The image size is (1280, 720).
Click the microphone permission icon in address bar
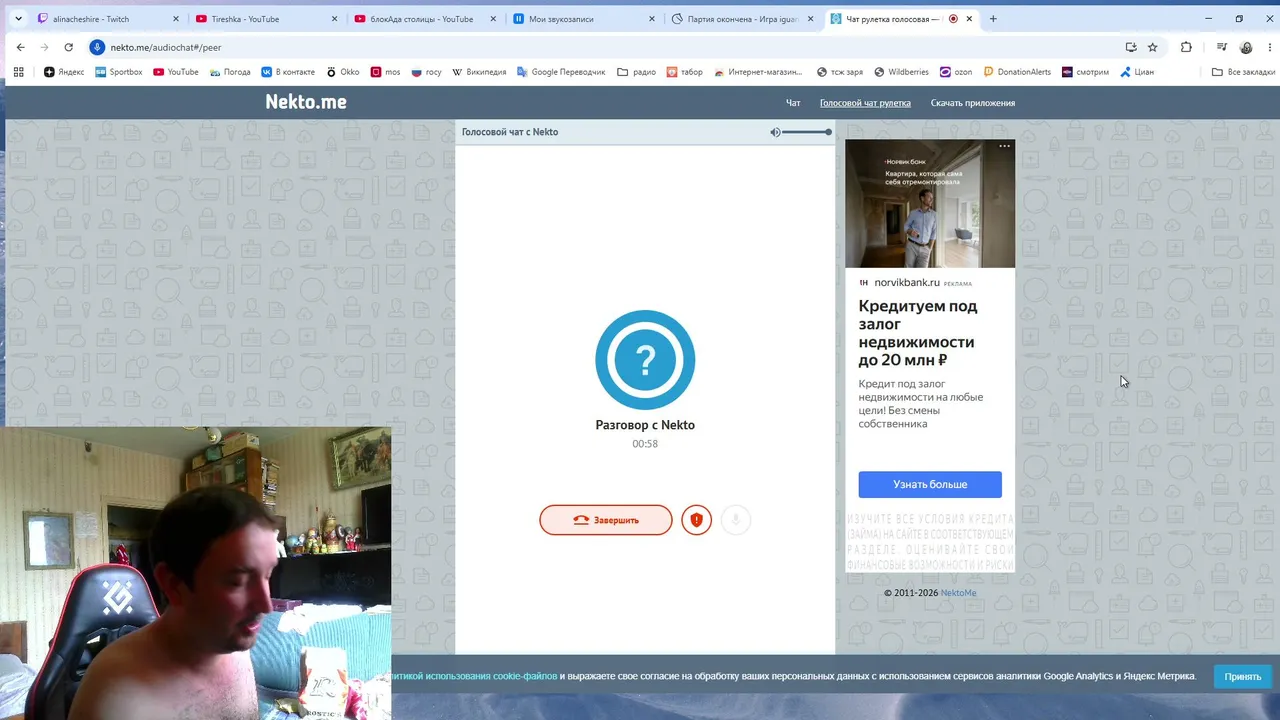coord(97,47)
